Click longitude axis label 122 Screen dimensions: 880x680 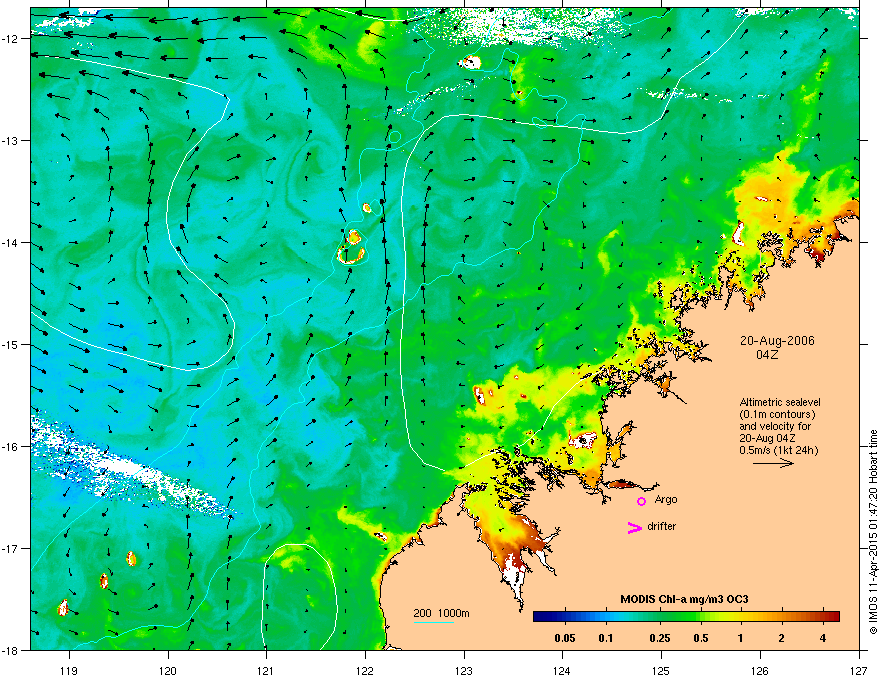tap(365, 670)
